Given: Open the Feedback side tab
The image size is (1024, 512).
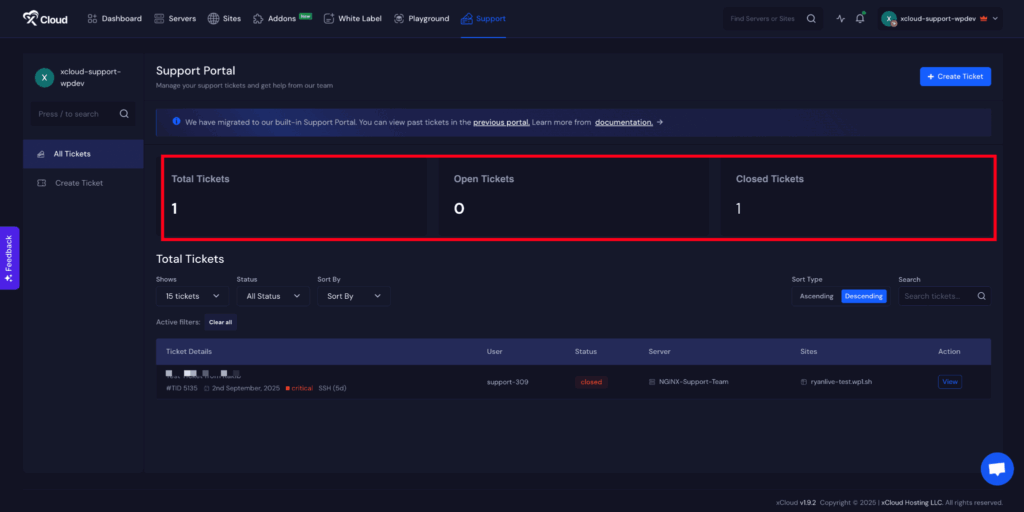Looking at the screenshot, I should [9, 257].
